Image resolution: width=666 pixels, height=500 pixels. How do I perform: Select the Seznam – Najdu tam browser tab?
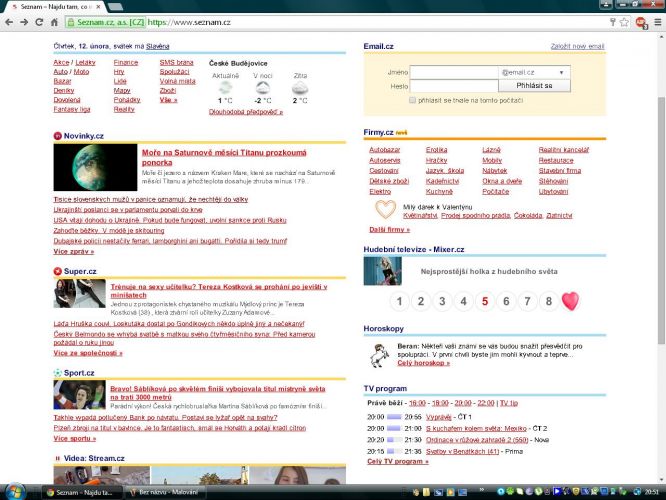click(x=55, y=7)
